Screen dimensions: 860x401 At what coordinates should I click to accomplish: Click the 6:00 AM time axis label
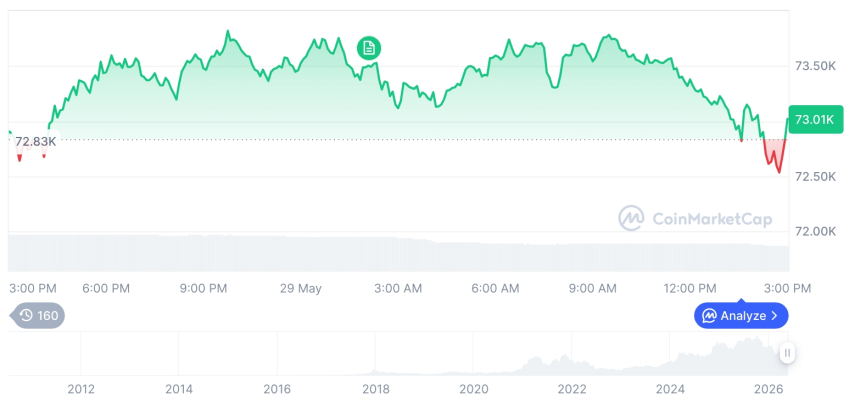(495, 289)
